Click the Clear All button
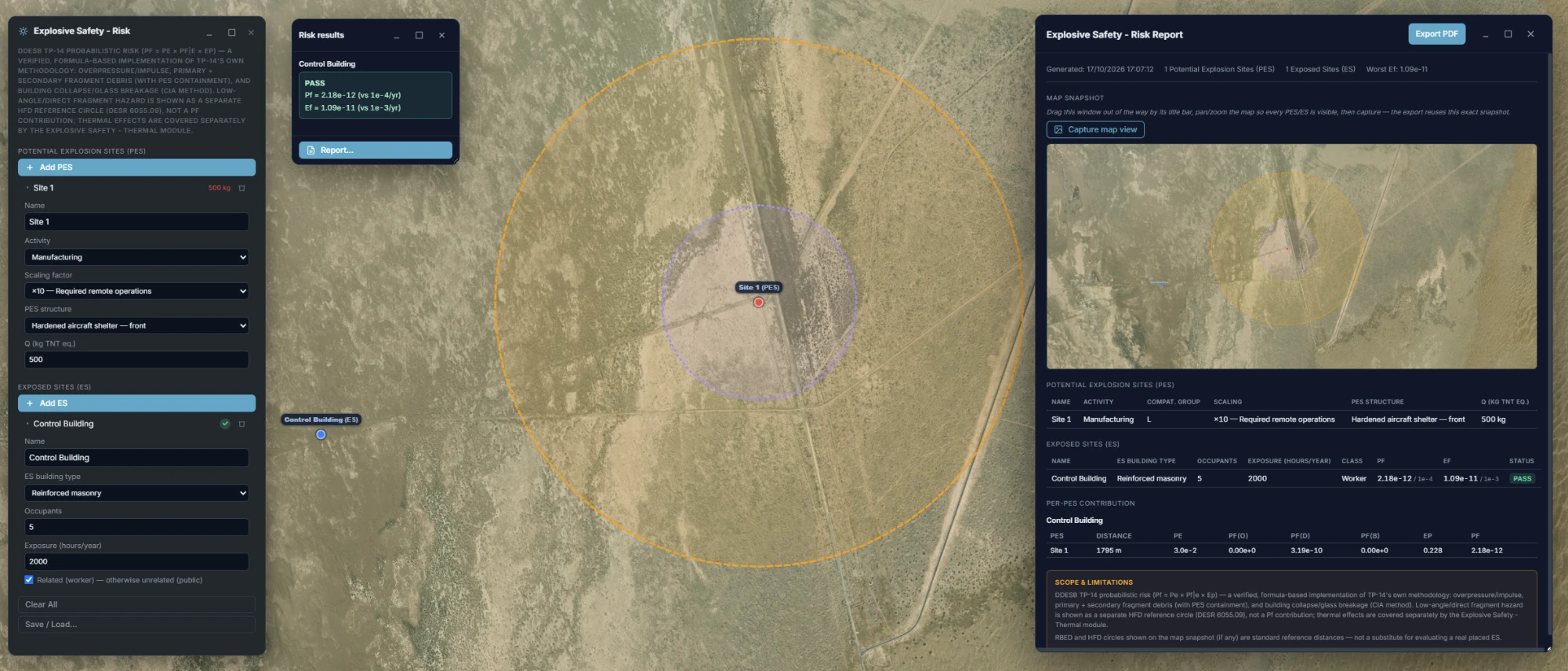This screenshot has width=1568, height=671. [x=136, y=604]
